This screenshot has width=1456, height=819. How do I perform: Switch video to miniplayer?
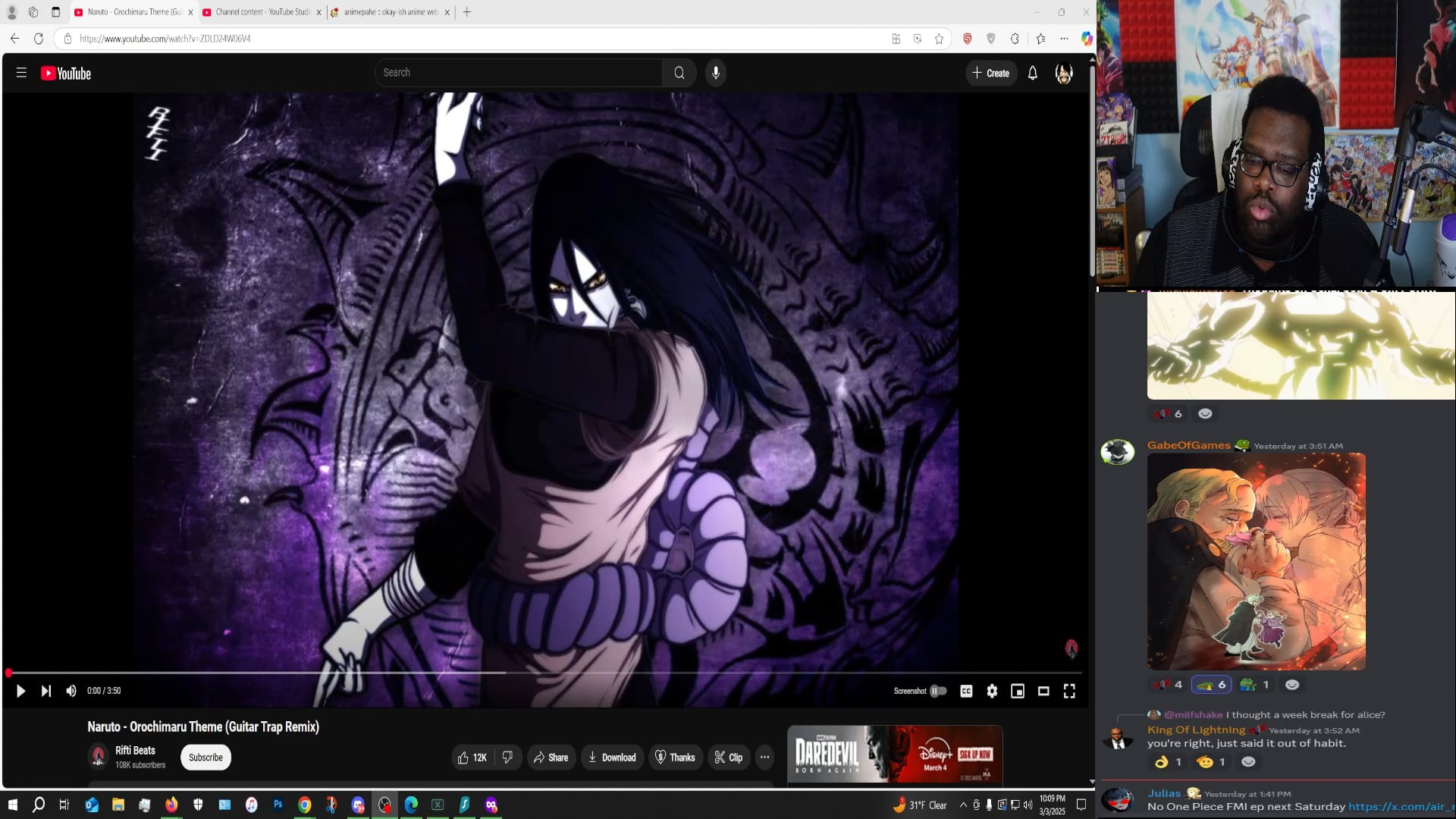pos(1018,691)
